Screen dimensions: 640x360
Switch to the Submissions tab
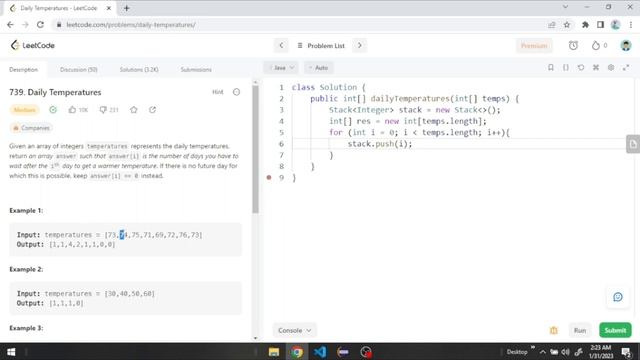click(196, 70)
